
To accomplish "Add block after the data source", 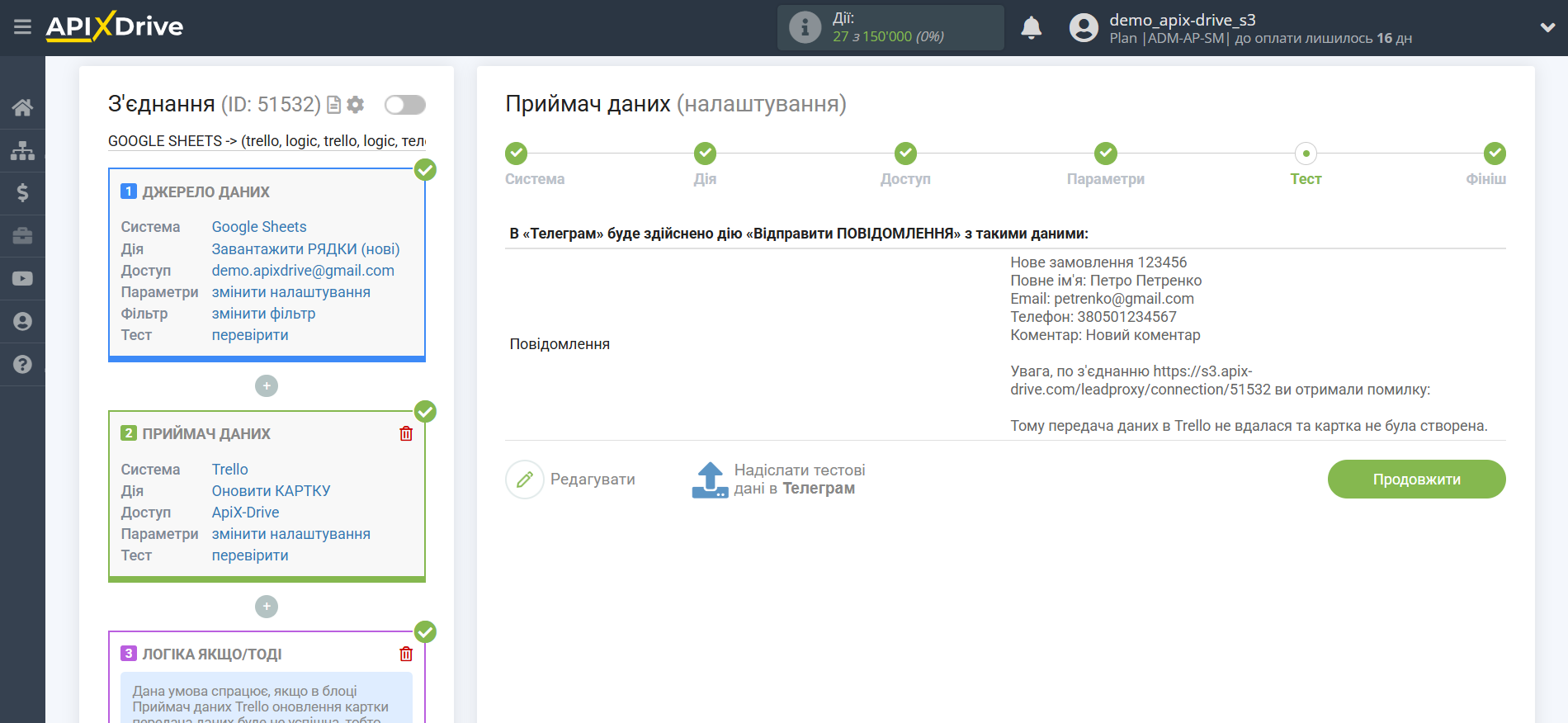I will point(267,385).
